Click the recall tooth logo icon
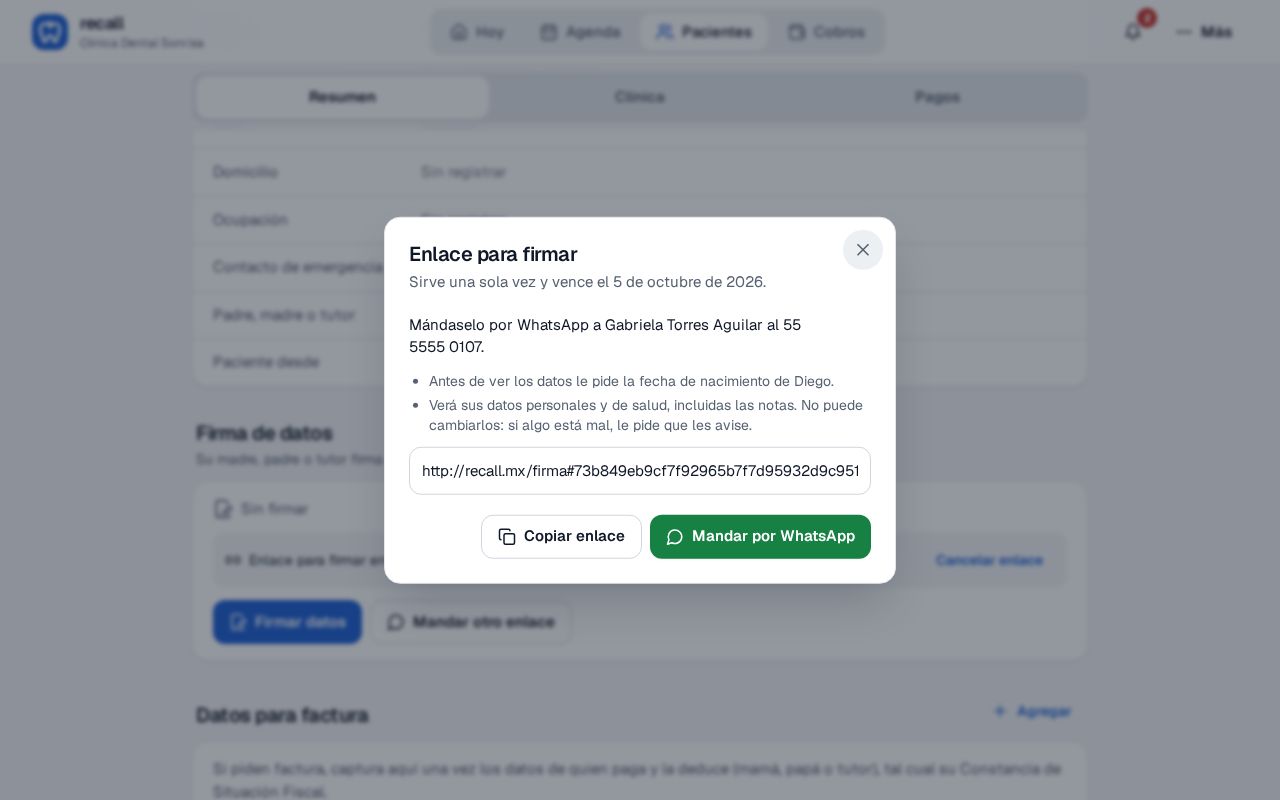This screenshot has width=1280, height=800. (50, 32)
